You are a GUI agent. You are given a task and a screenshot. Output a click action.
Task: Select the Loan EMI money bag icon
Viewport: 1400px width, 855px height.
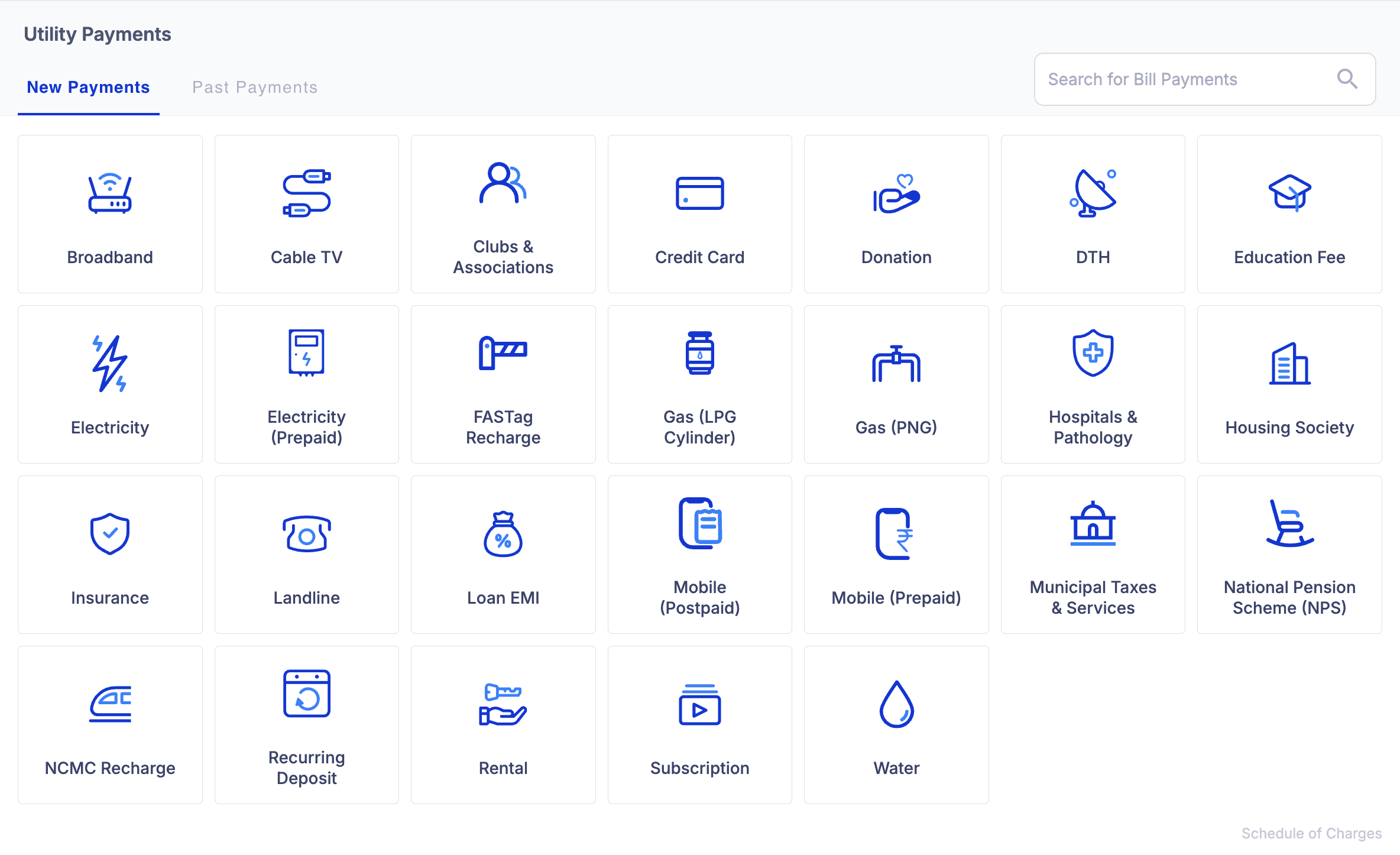tap(503, 534)
